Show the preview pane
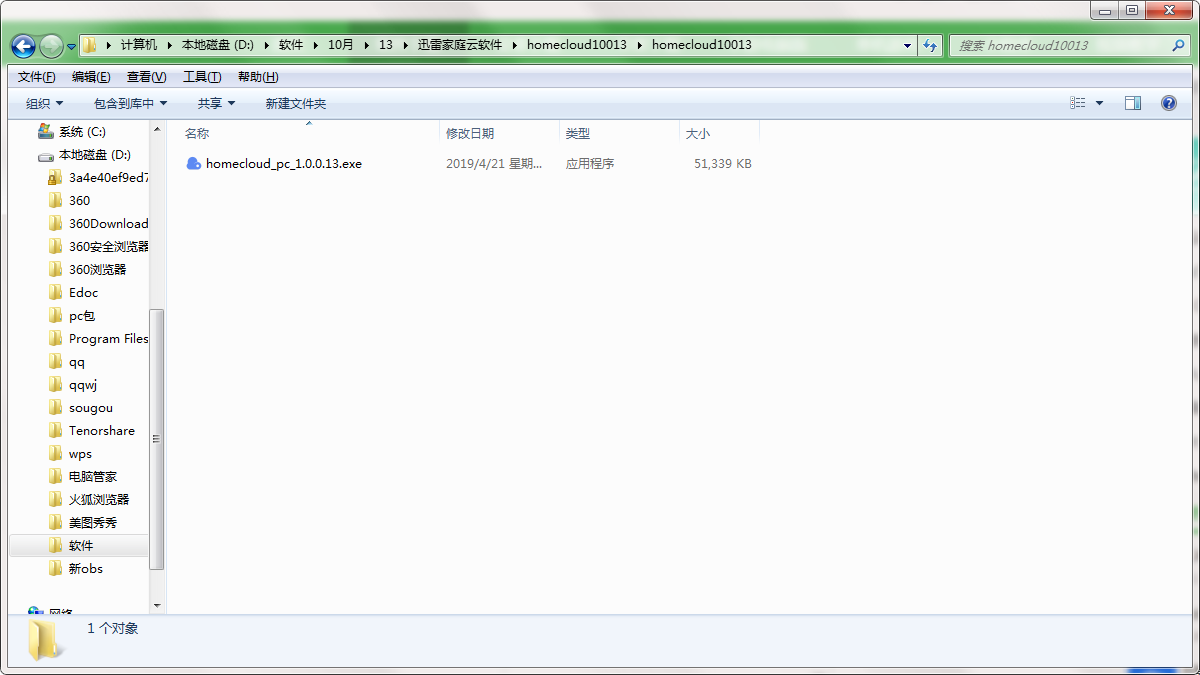Image resolution: width=1200 pixels, height=675 pixels. [x=1133, y=103]
